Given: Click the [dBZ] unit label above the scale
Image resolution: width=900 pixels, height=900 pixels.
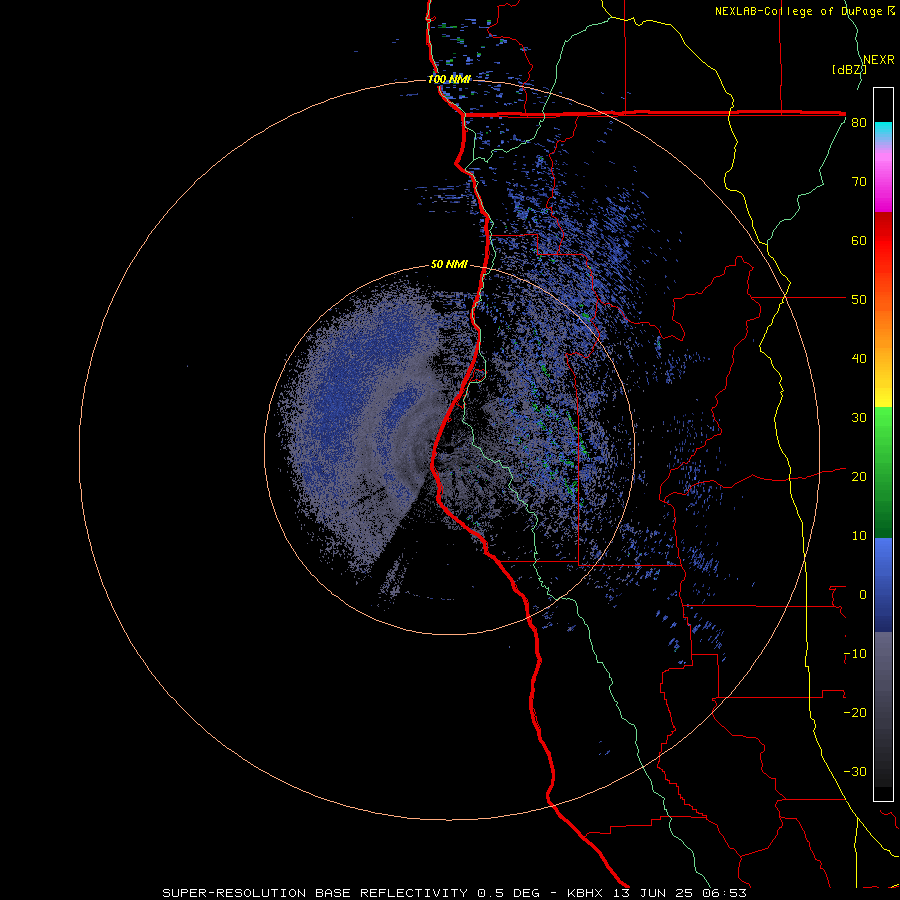Looking at the screenshot, I should pyautogui.click(x=849, y=70).
